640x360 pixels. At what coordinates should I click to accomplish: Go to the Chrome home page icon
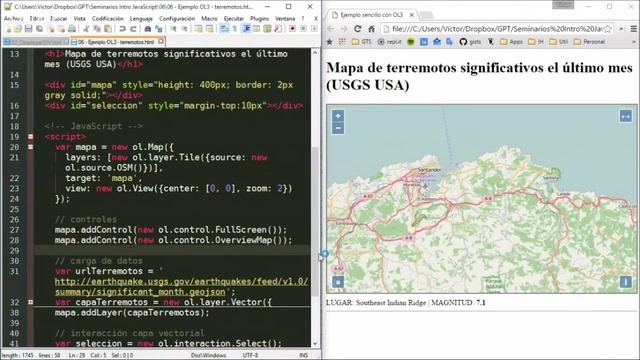pyautogui.click(x=371, y=29)
